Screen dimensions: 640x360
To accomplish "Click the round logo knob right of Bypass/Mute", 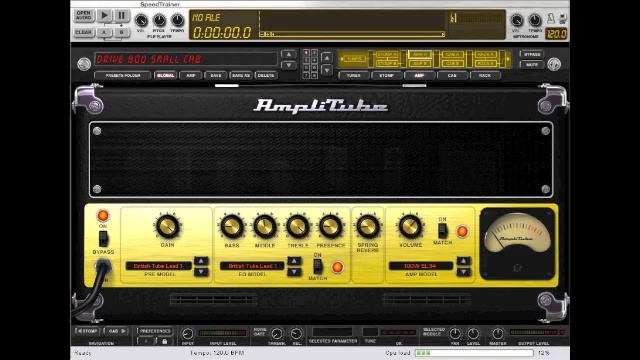I will pyautogui.click(x=554, y=64).
